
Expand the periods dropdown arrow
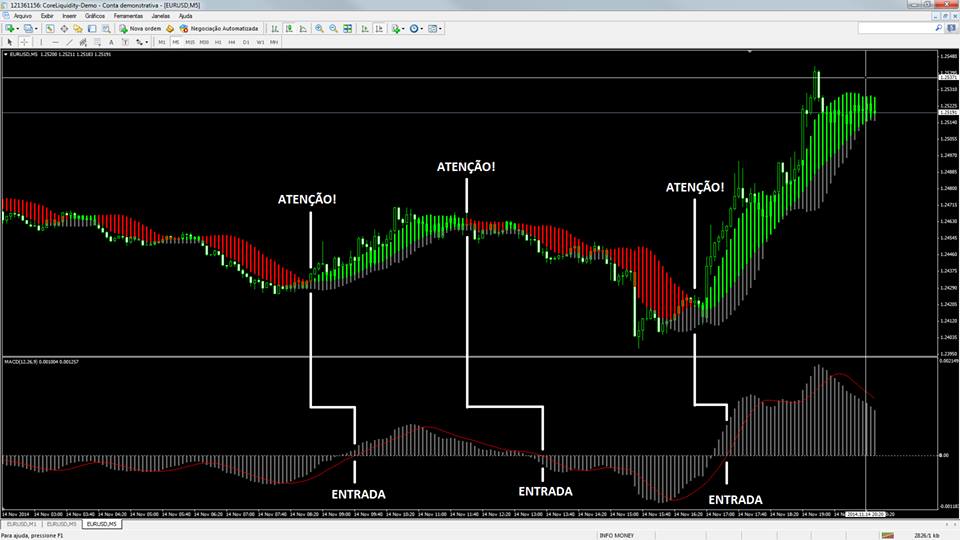pyautogui.click(x=422, y=29)
